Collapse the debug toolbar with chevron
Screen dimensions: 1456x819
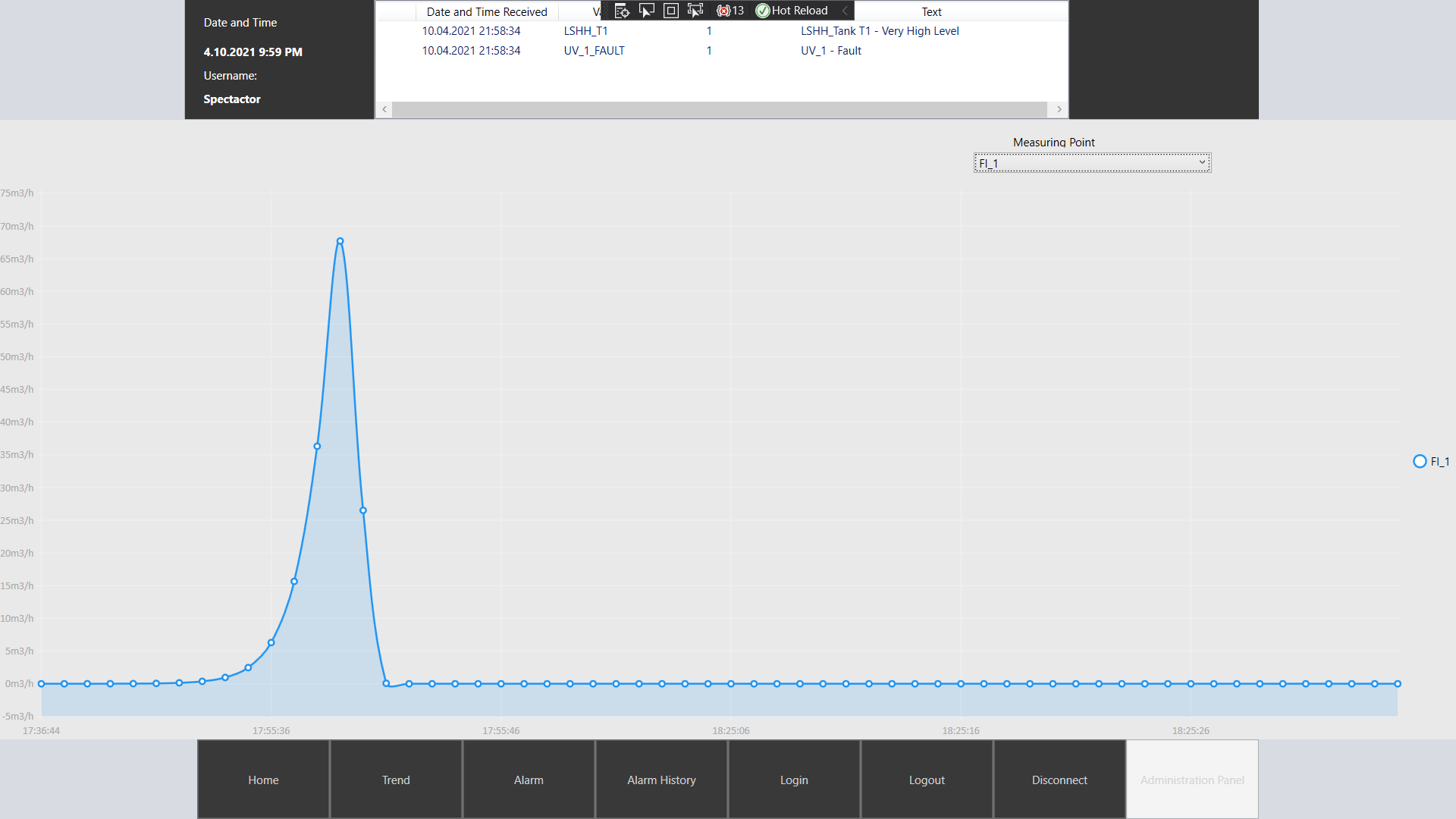pos(845,11)
